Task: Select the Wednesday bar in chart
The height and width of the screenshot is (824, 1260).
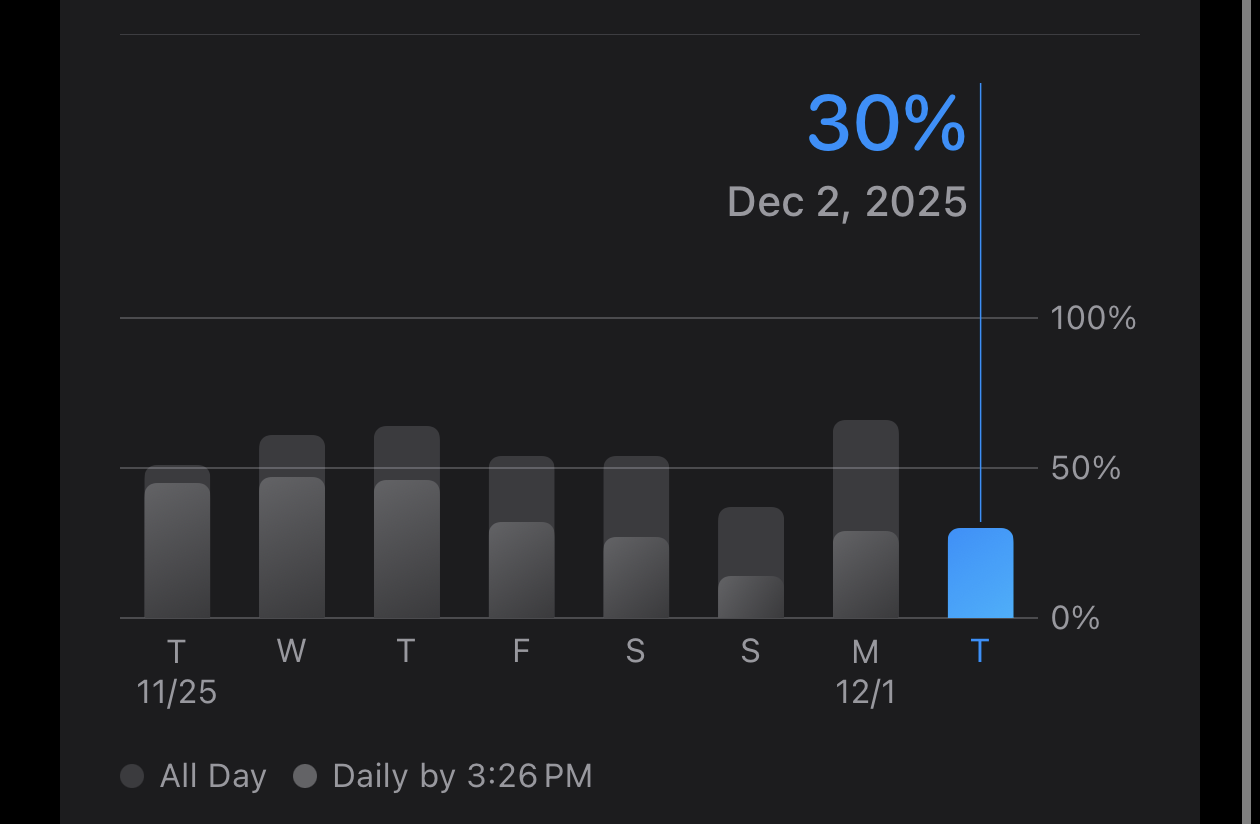Action: [x=292, y=526]
